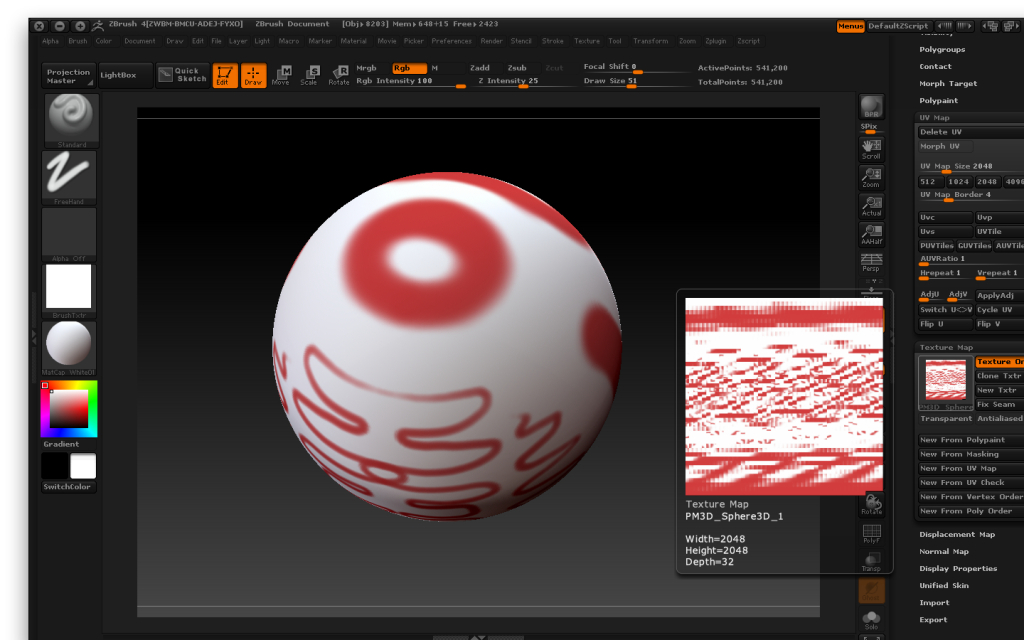Select the Scale tool in the top toolbar
The width and height of the screenshot is (1024, 640).
coord(311,74)
